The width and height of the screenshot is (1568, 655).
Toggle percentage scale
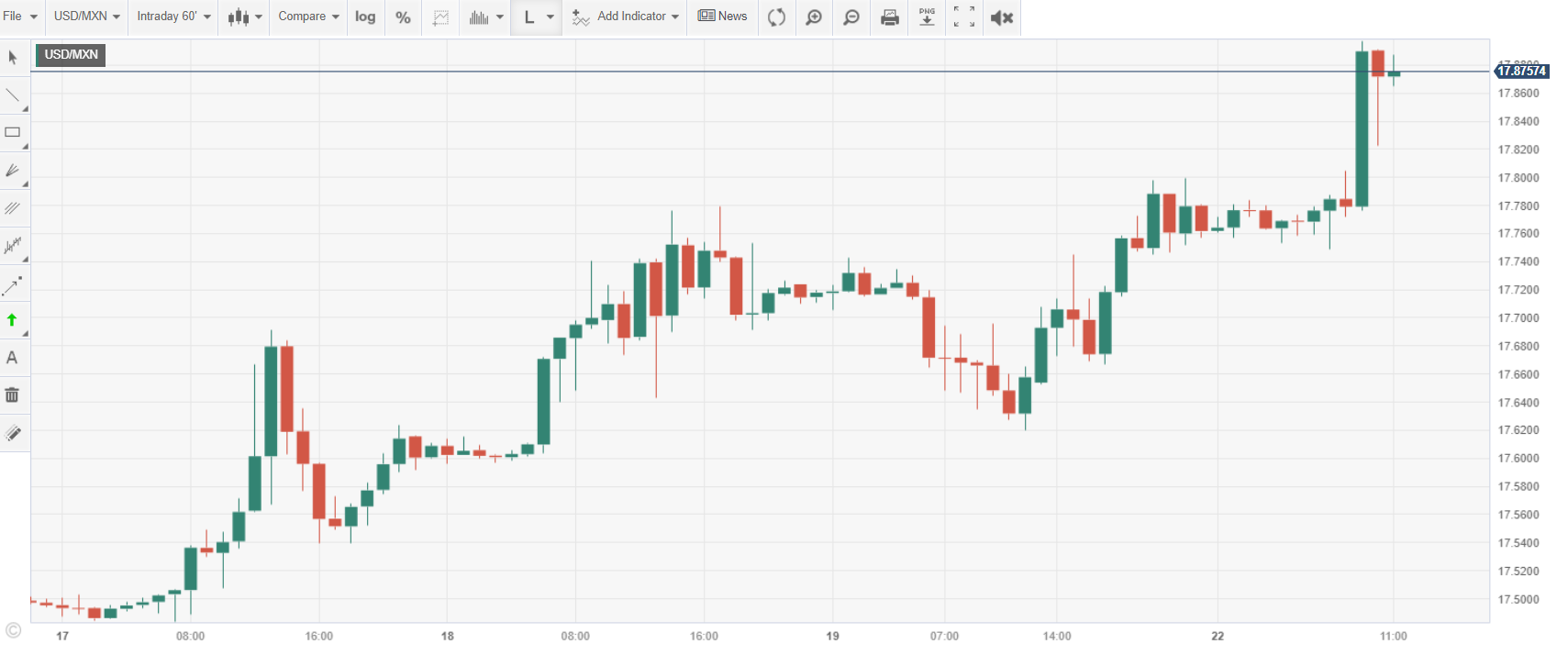(x=403, y=17)
